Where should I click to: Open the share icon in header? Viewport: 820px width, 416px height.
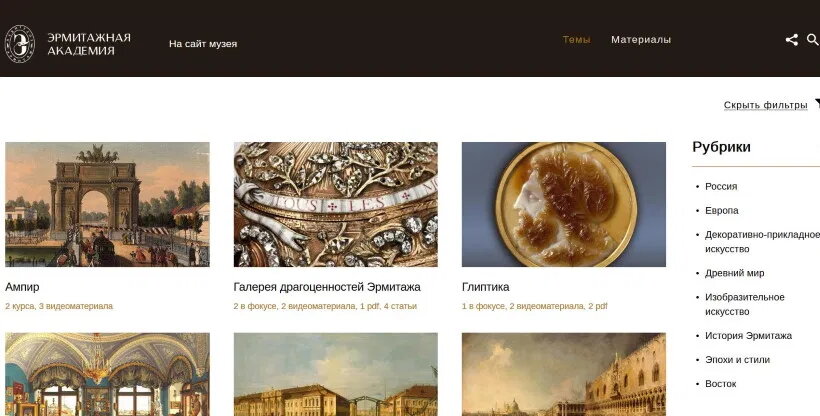791,40
